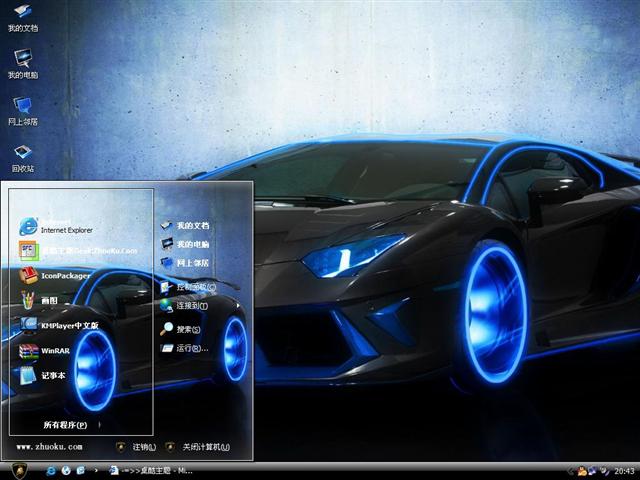Viewport: 640px width, 480px height.
Task: Click the 20:43 system clock
Action: click(x=624, y=471)
